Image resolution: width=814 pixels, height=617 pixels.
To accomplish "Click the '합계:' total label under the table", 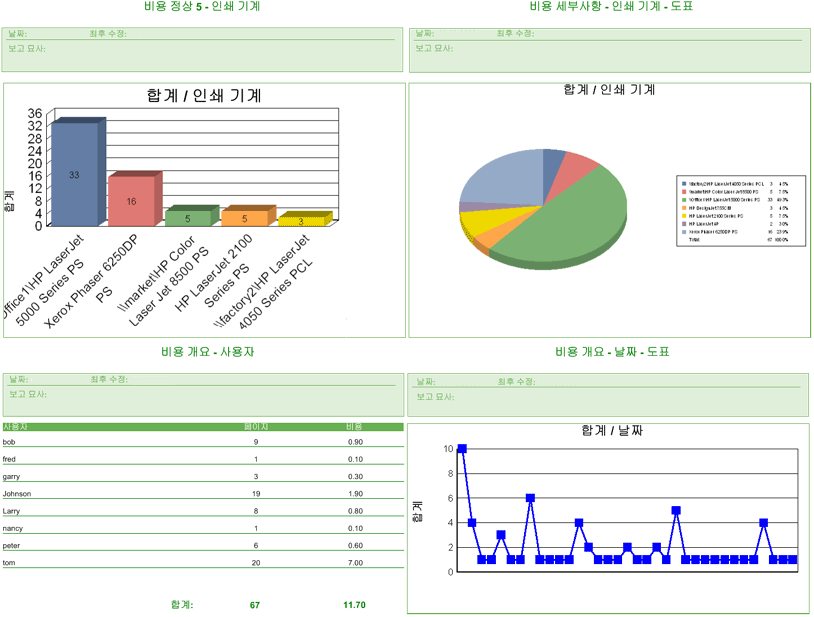I will (182, 605).
